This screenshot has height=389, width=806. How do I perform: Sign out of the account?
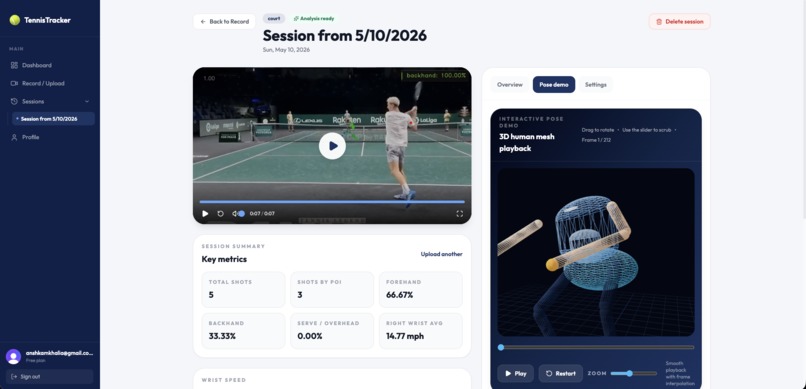(49, 377)
